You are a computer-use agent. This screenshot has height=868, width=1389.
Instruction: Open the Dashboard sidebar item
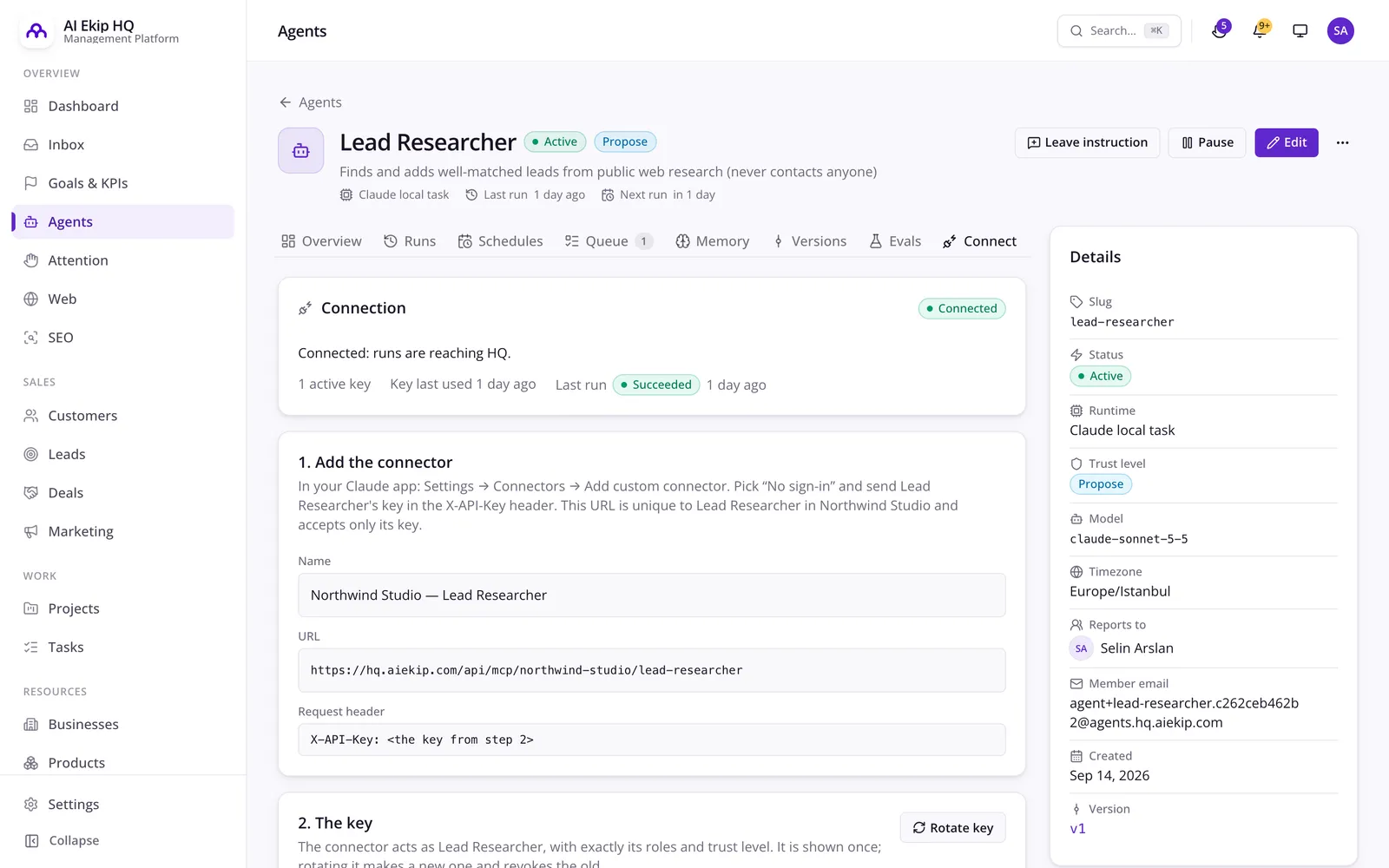click(x=123, y=106)
